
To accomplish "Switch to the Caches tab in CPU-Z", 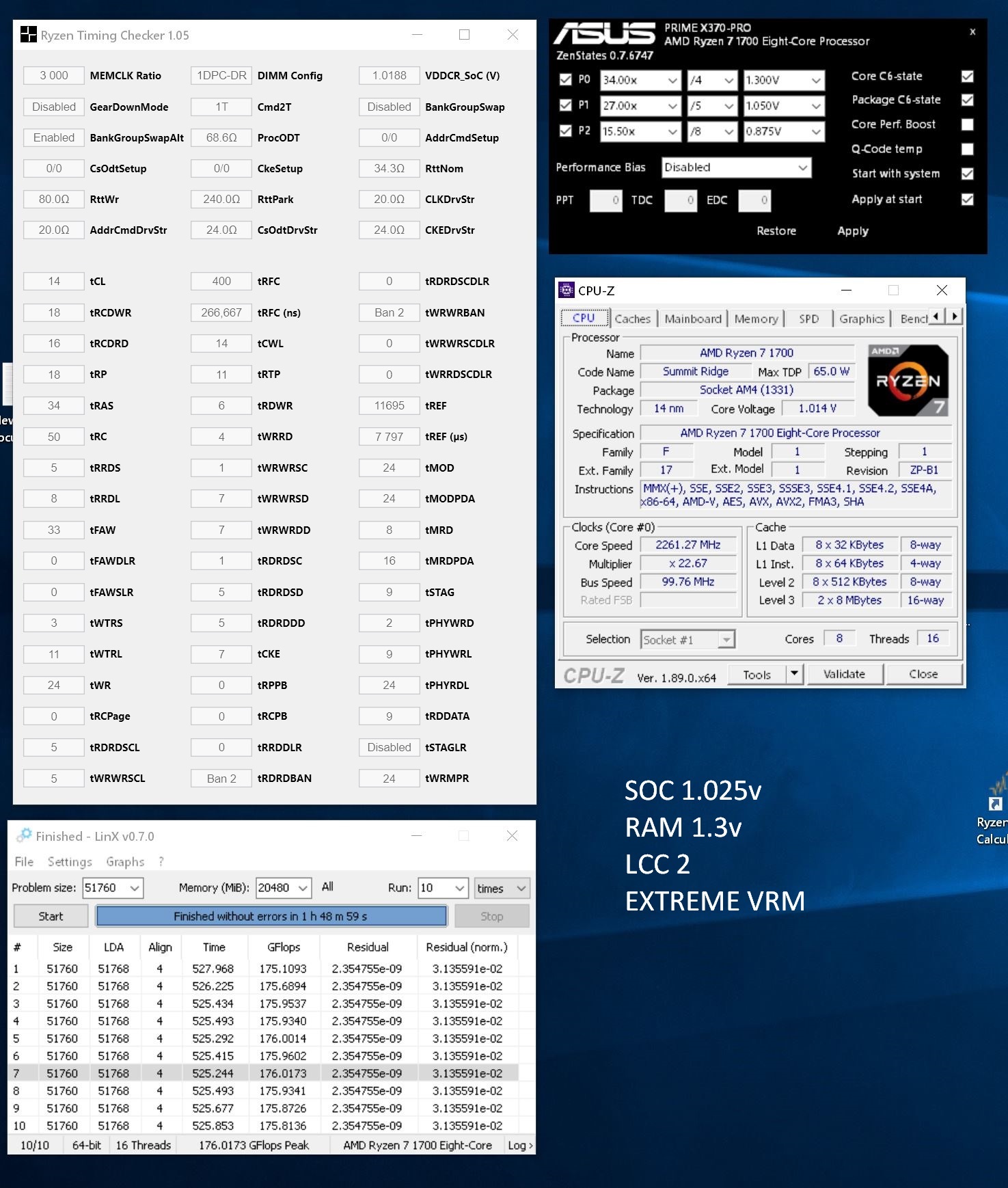I will coord(633,319).
